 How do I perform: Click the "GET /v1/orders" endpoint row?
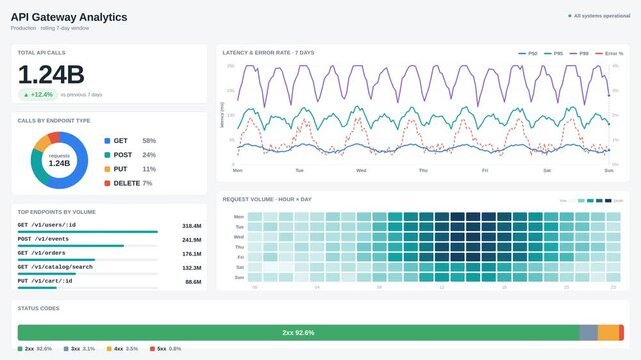[x=110, y=256]
